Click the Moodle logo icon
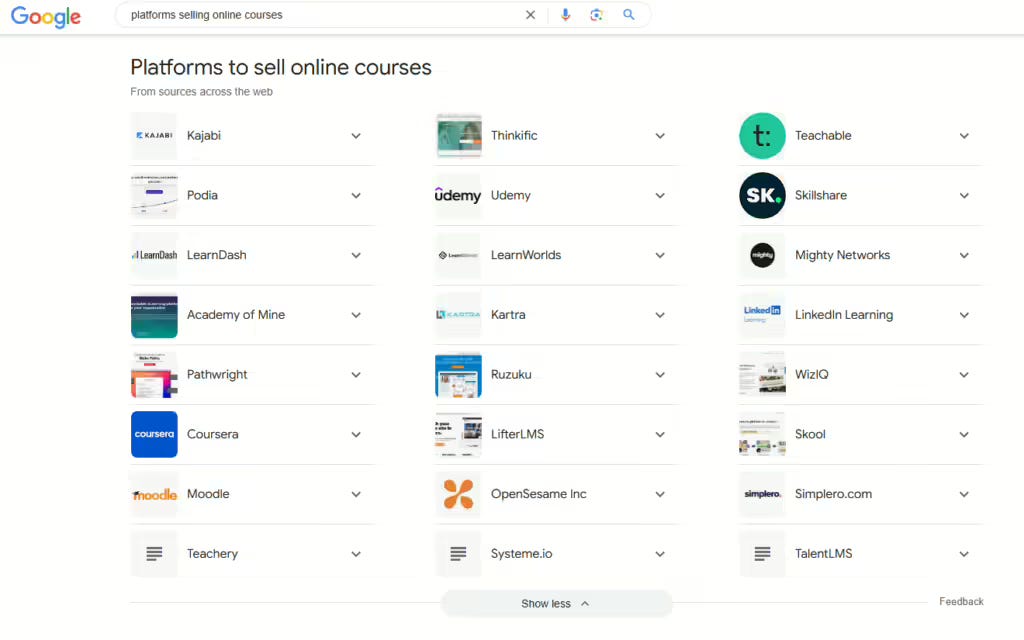This screenshot has width=1024, height=640. [x=154, y=494]
